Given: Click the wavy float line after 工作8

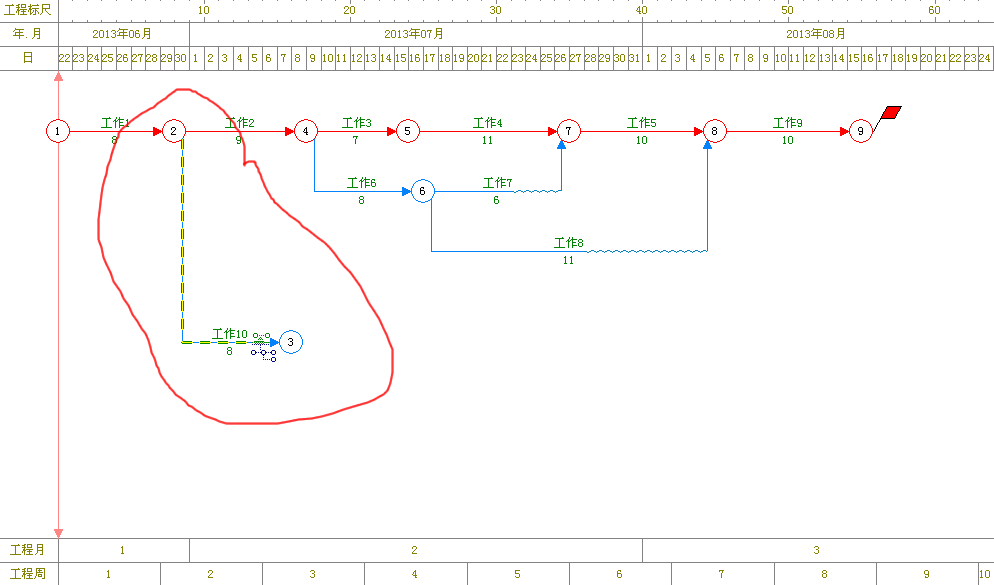Looking at the screenshot, I should tap(647, 251).
